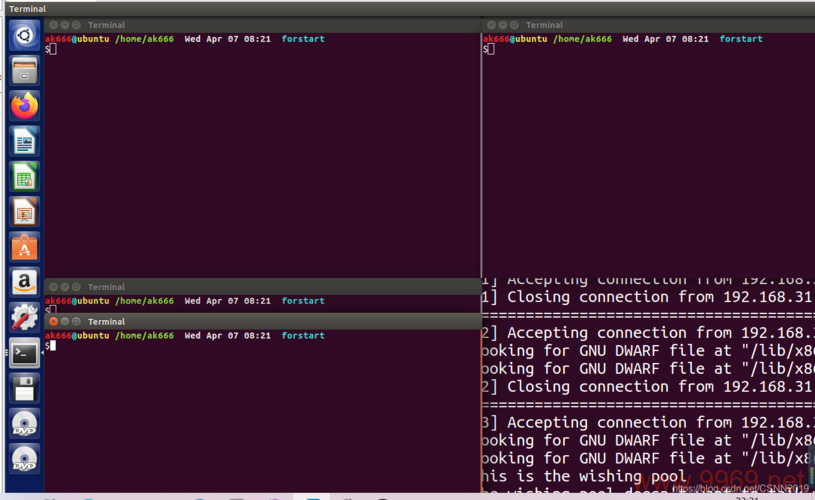Click '1] Closing connection from' log line
This screenshot has width=815, height=500.
click(647, 297)
